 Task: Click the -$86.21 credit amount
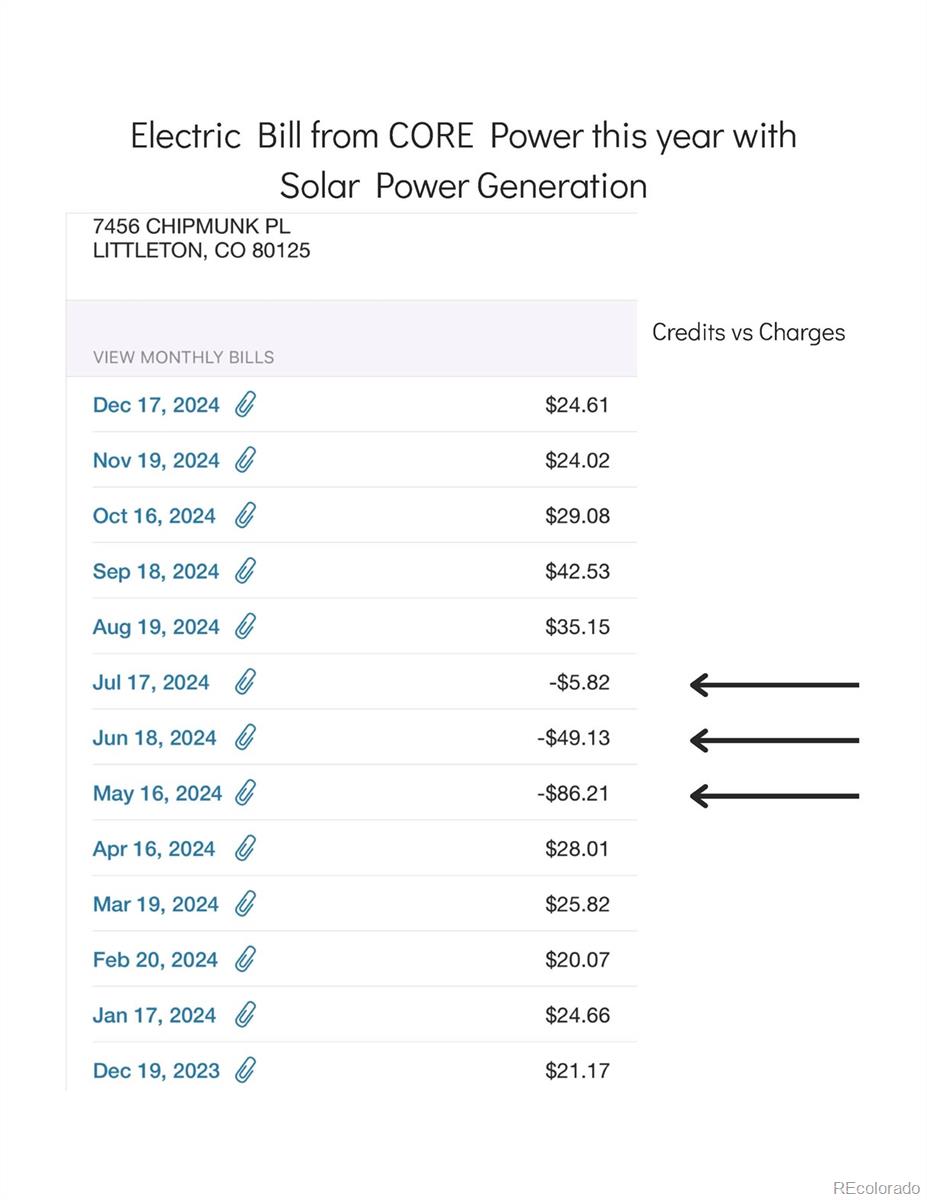coord(573,793)
